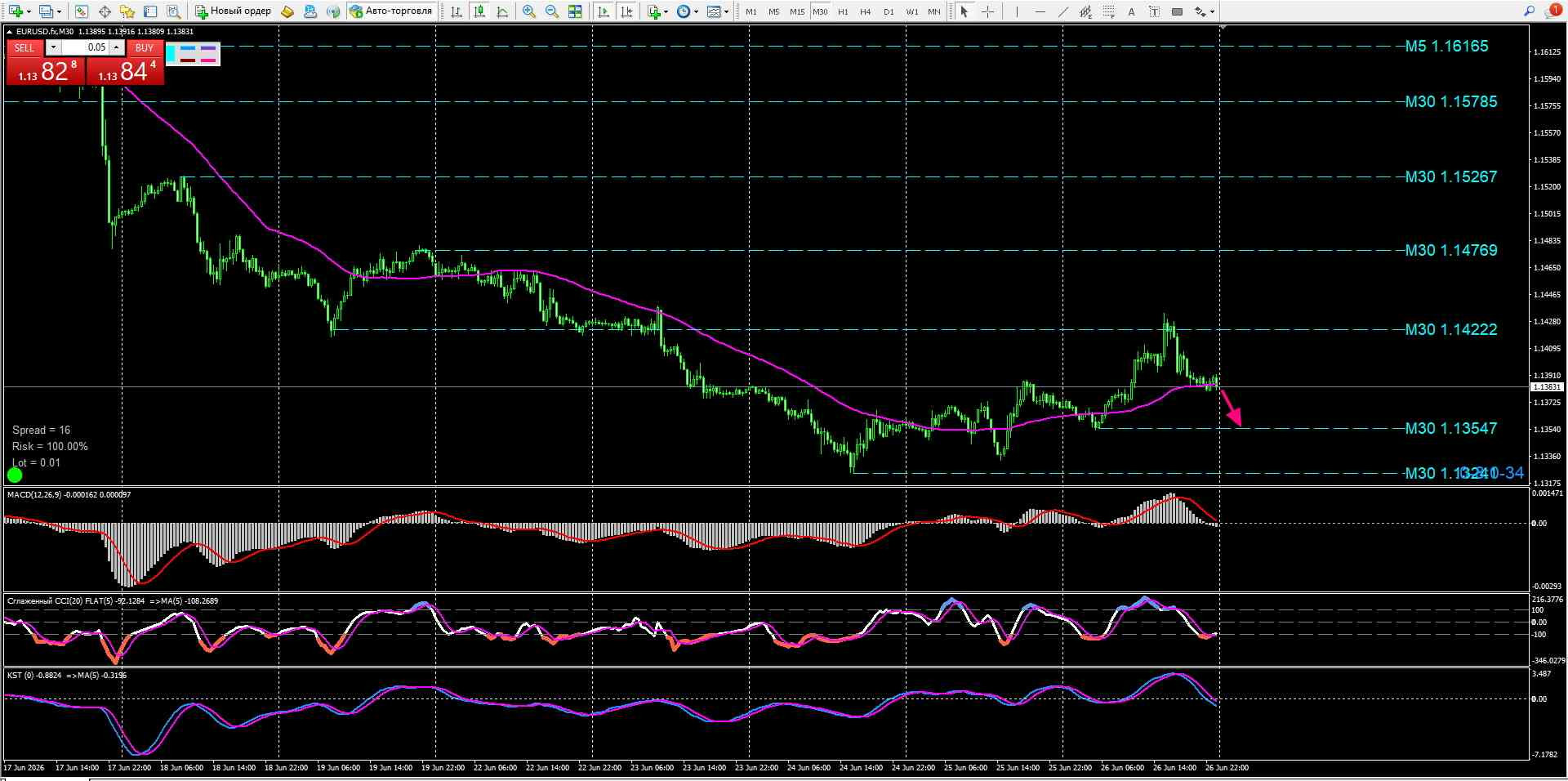Switch chart to bar chart mode

[x=457, y=11]
